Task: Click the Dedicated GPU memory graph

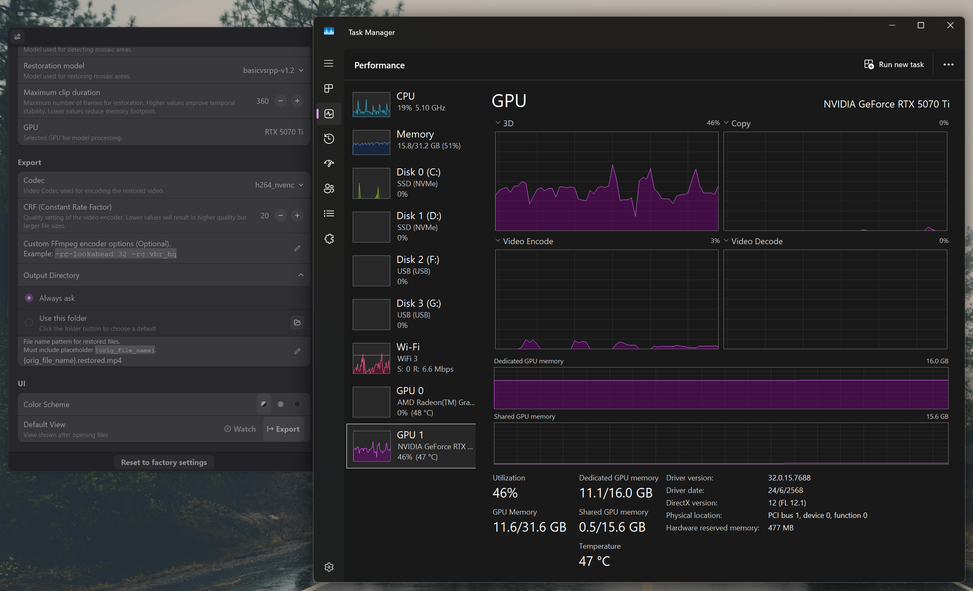Action: coord(721,388)
